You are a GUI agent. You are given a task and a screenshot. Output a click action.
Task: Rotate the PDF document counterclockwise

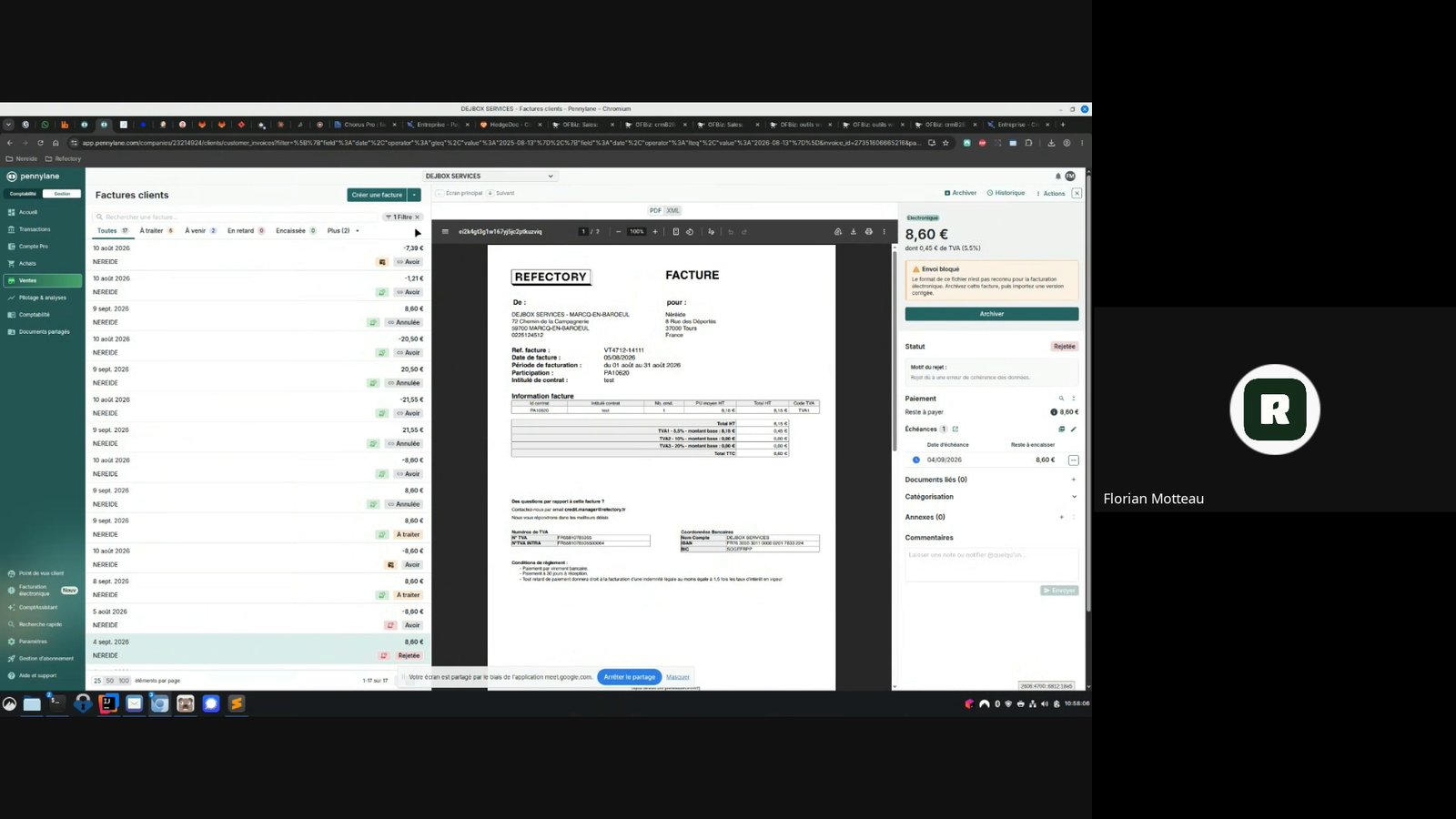click(x=690, y=232)
